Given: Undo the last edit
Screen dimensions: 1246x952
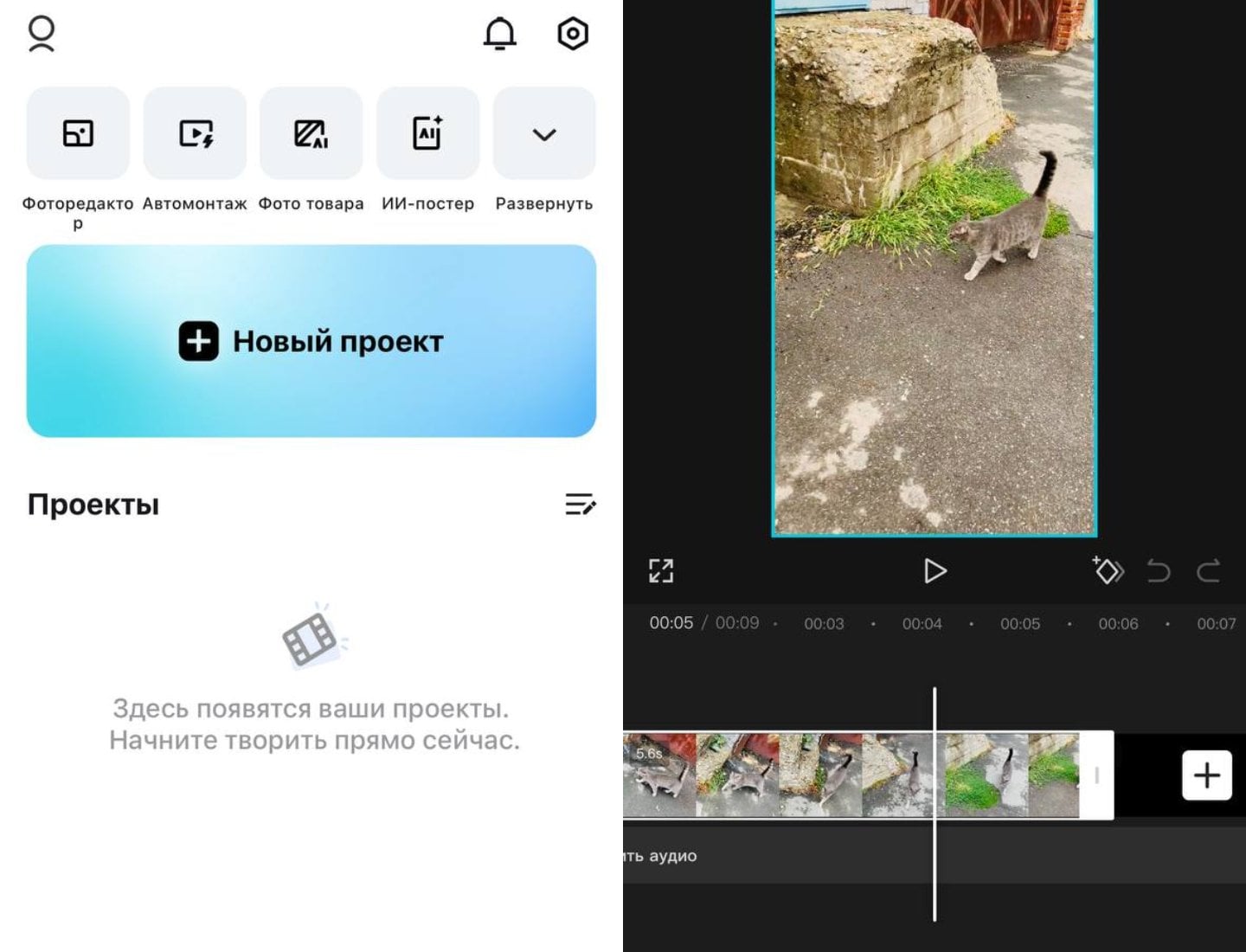Looking at the screenshot, I should point(1158,571).
